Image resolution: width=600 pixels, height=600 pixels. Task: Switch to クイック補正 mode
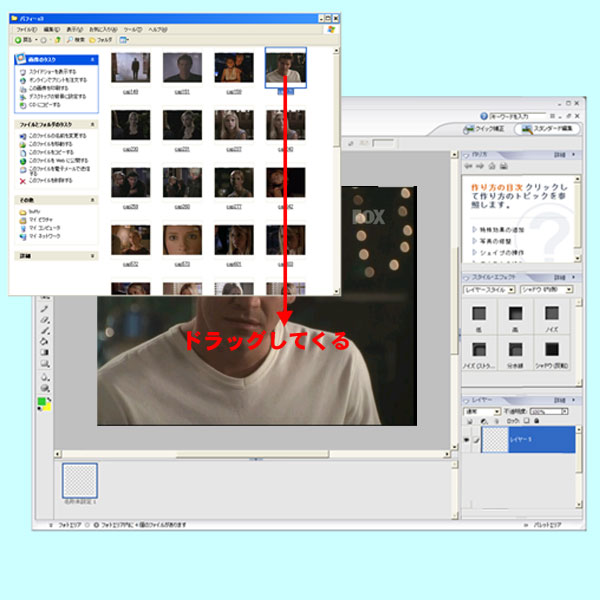(x=484, y=129)
